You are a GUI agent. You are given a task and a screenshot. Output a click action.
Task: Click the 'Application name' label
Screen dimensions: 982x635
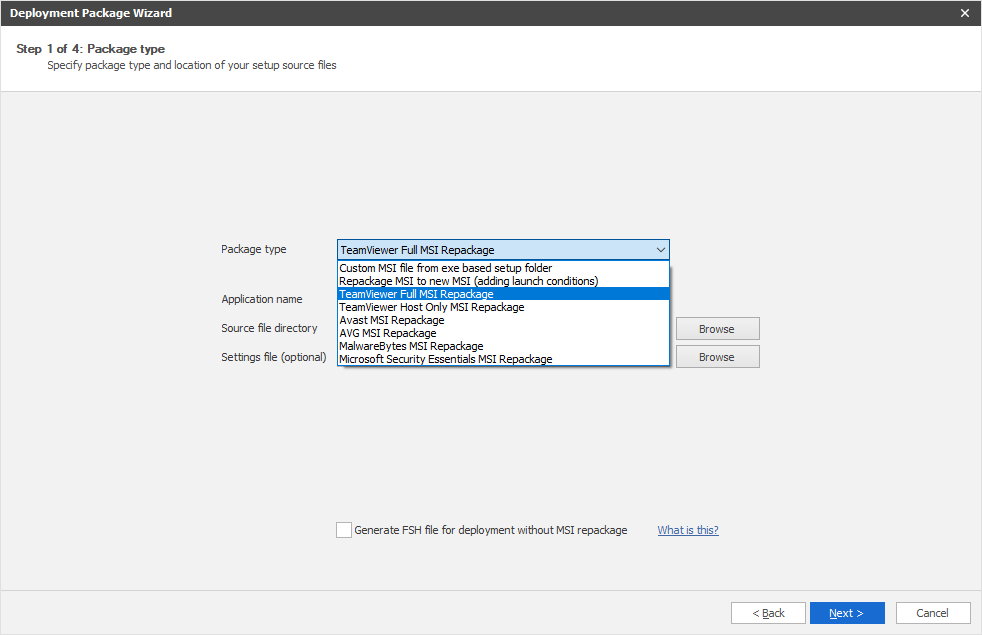tap(262, 299)
